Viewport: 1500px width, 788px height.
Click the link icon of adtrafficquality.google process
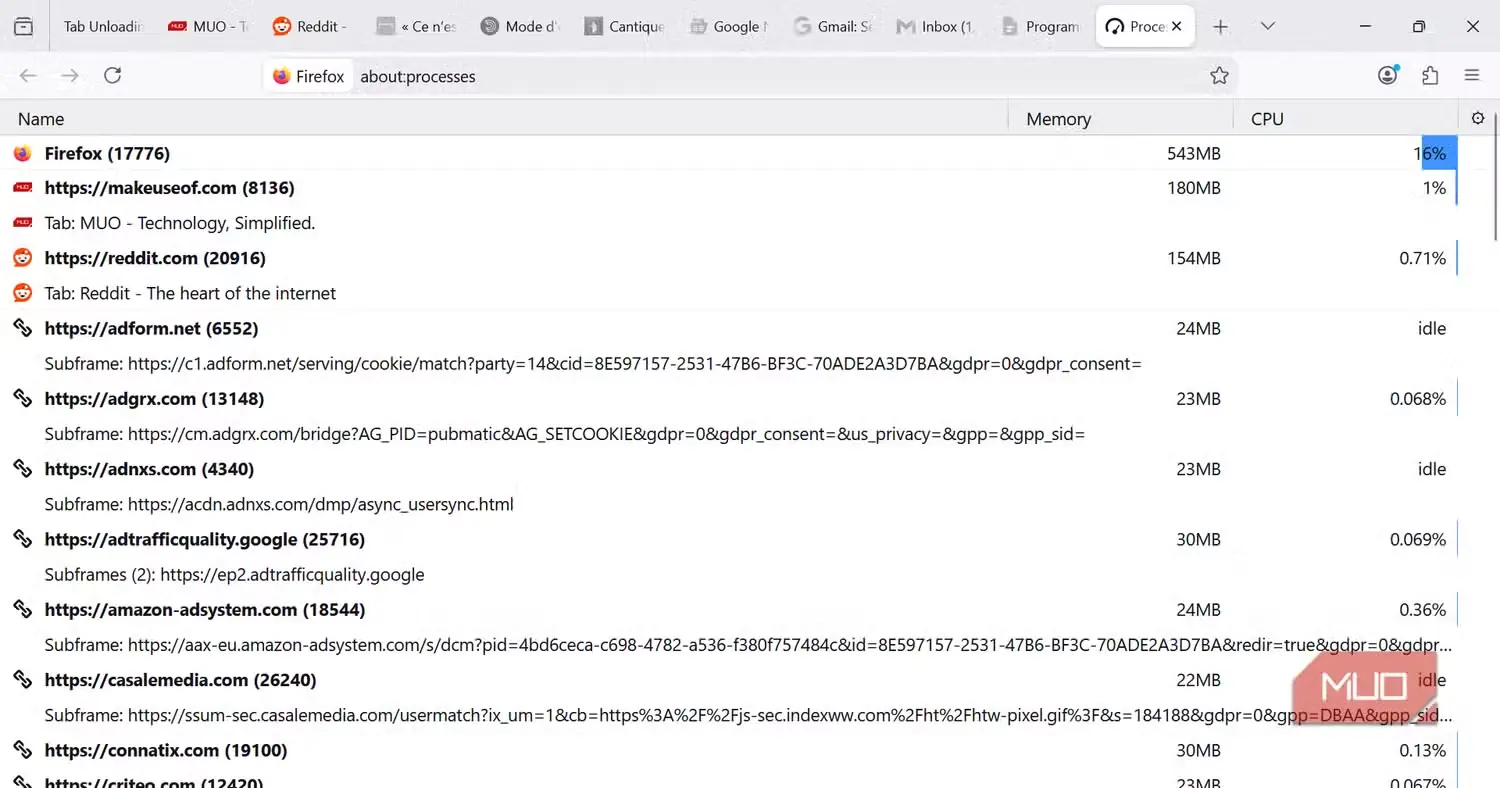tap(22, 539)
